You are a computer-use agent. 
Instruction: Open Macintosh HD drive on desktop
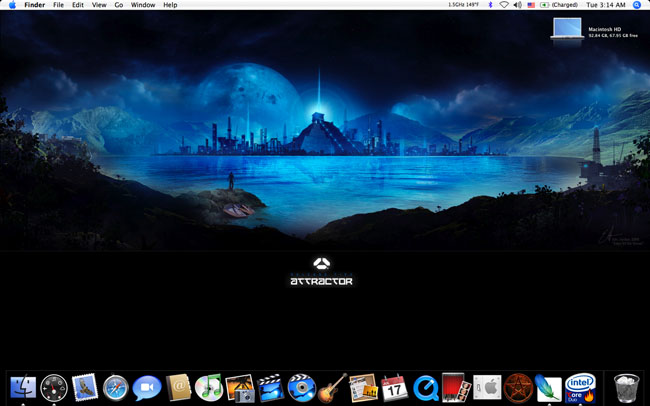tap(567, 29)
